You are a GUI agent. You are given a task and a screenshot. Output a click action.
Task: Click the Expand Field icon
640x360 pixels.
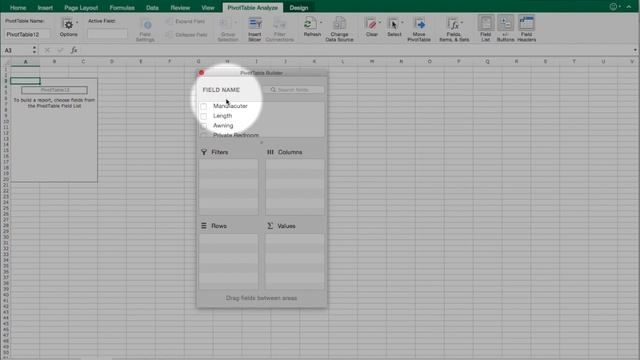coord(169,21)
